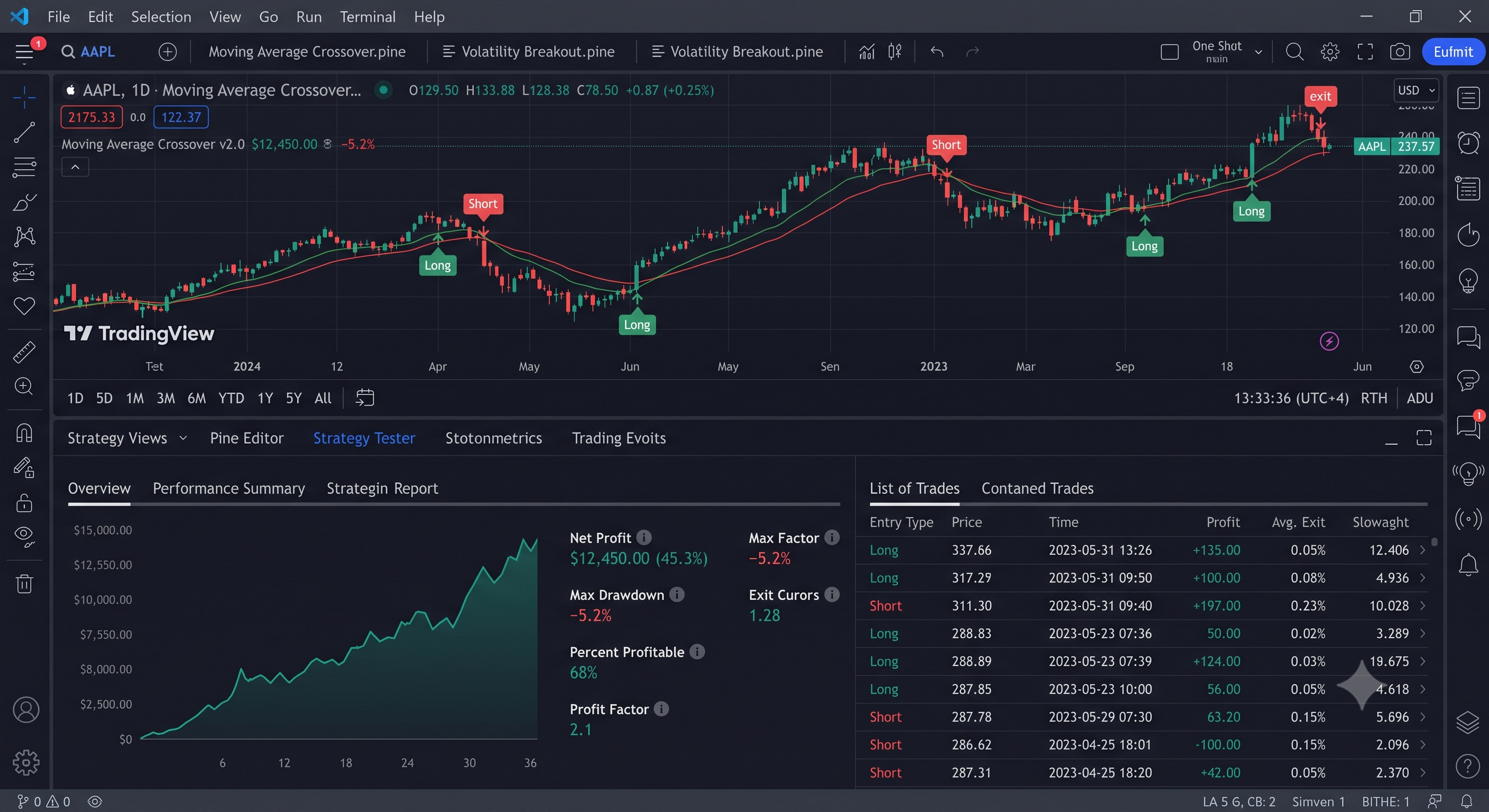Image resolution: width=1489 pixels, height=812 pixels.
Task: Hide all drawings with the eye icon
Action: click(24, 537)
